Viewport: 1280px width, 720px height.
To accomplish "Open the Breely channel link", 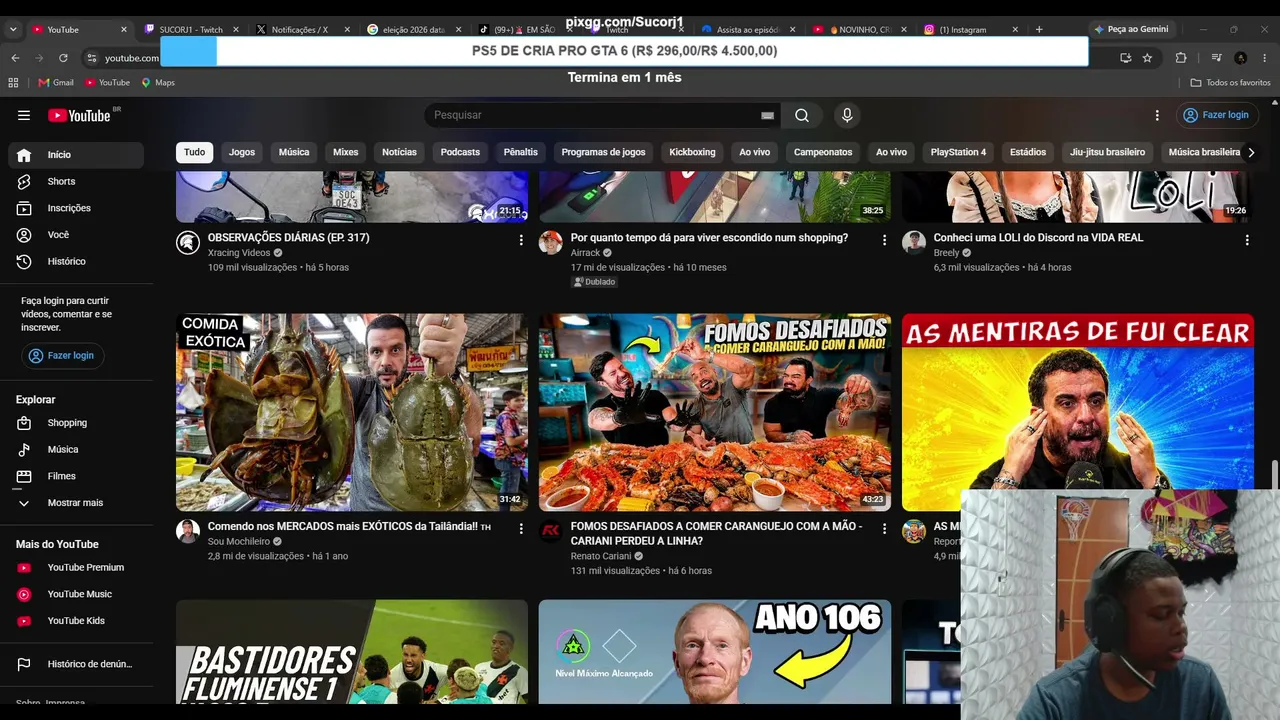I will click(946, 253).
